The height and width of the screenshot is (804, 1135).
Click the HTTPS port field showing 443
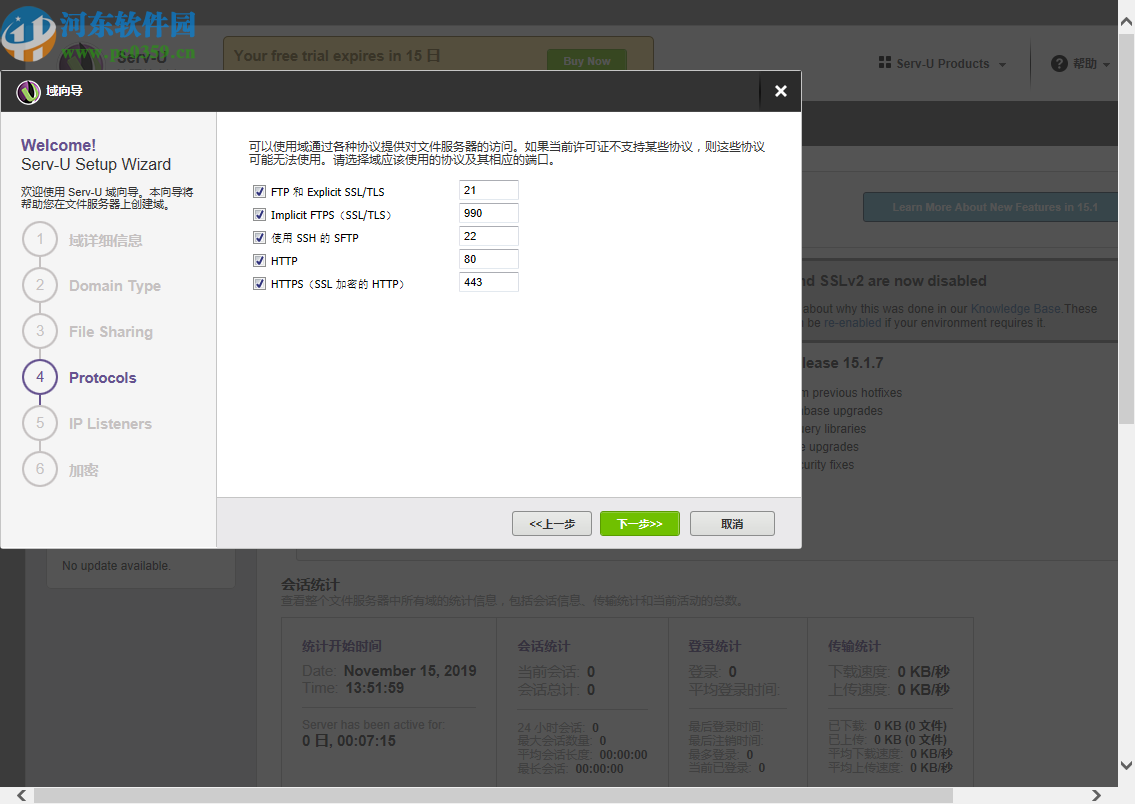click(489, 282)
